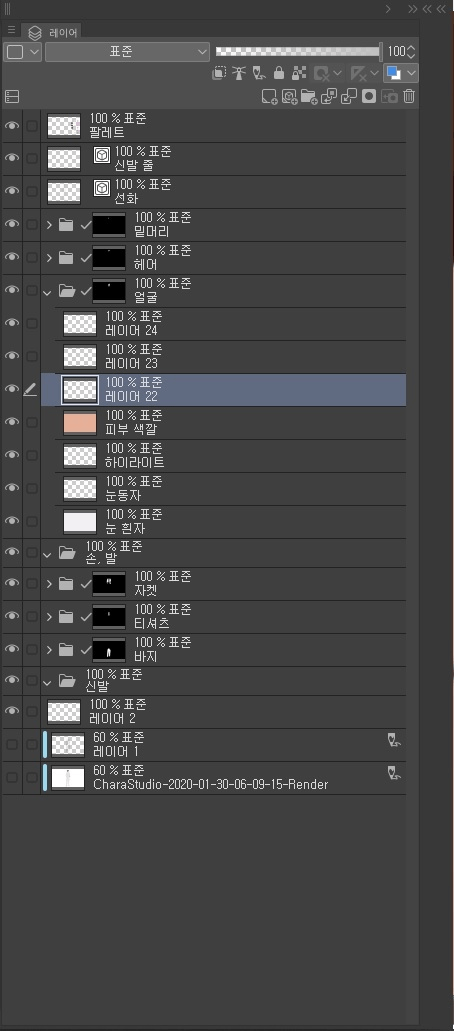Select the 눈동자 layer name

click(124, 495)
